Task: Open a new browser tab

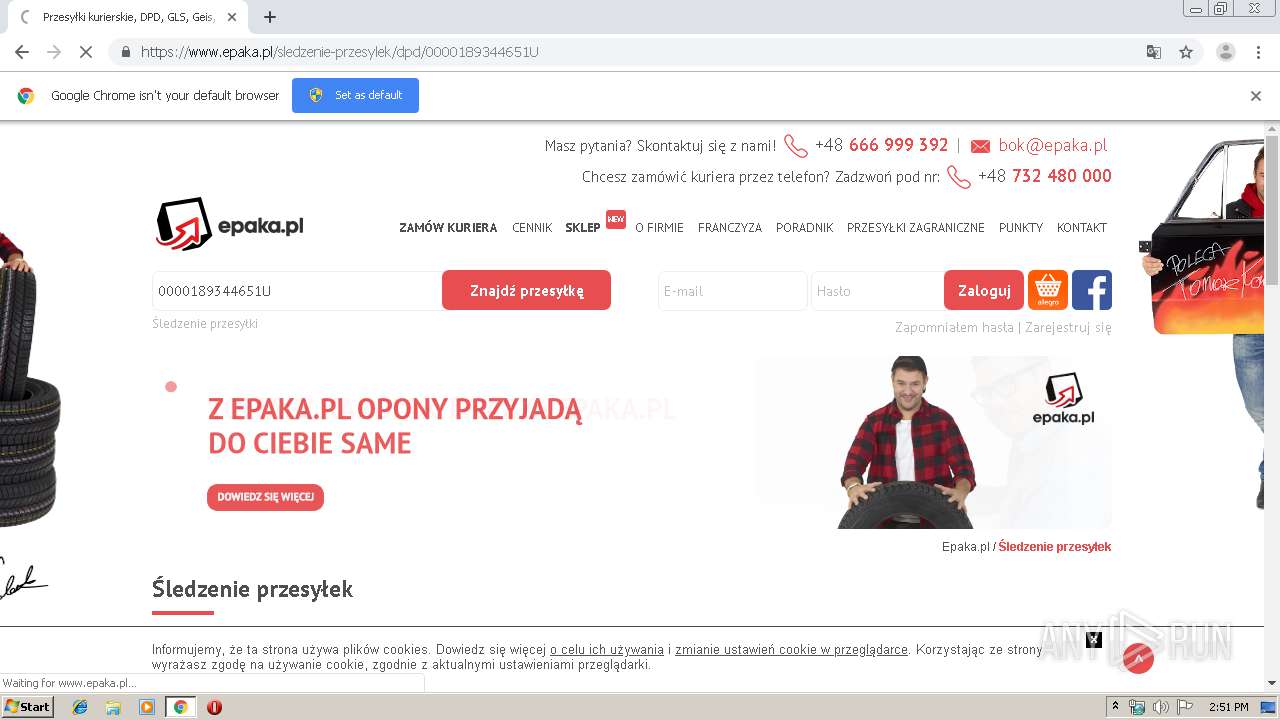Action: (x=269, y=17)
